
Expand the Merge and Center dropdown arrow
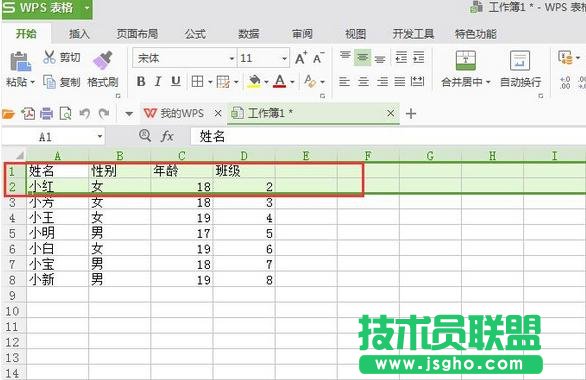point(488,82)
